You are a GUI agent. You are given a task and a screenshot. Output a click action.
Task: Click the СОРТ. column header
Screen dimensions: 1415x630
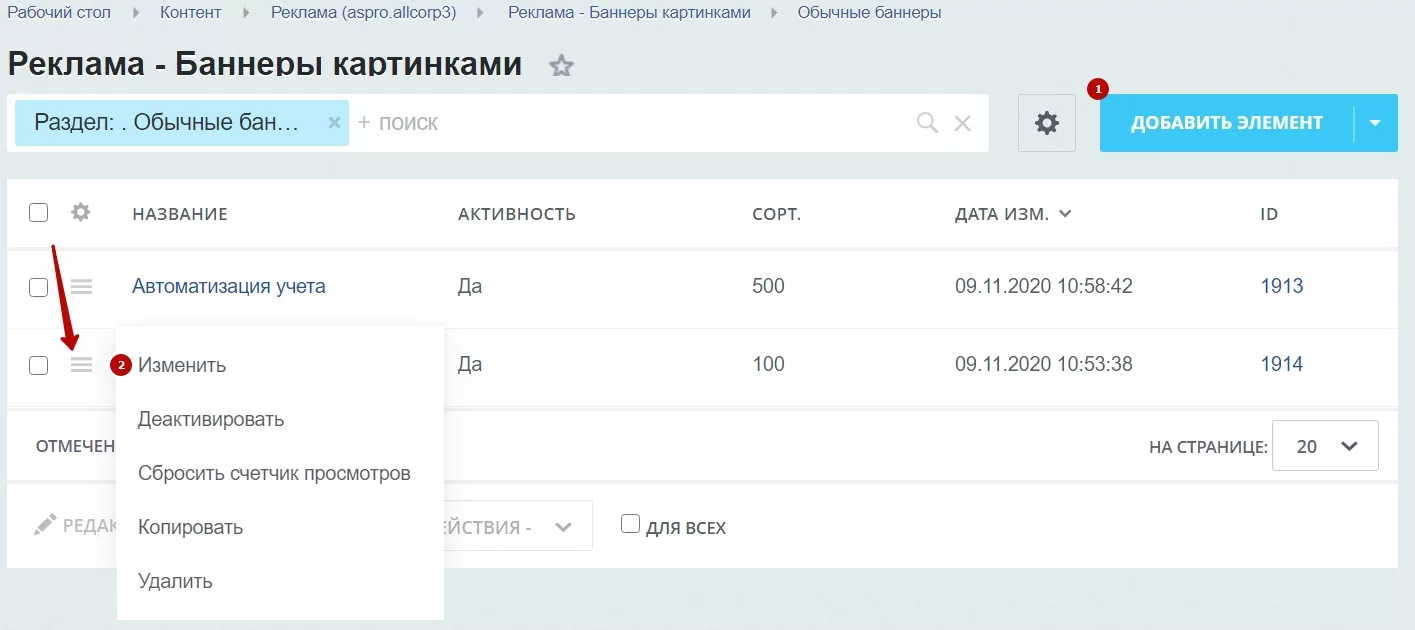(x=776, y=214)
